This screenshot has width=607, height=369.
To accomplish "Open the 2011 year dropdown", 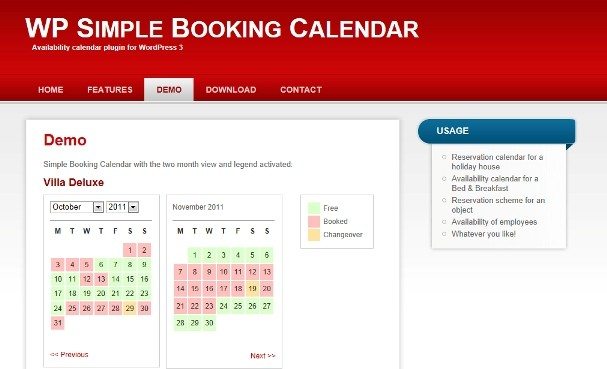I will coord(122,207).
